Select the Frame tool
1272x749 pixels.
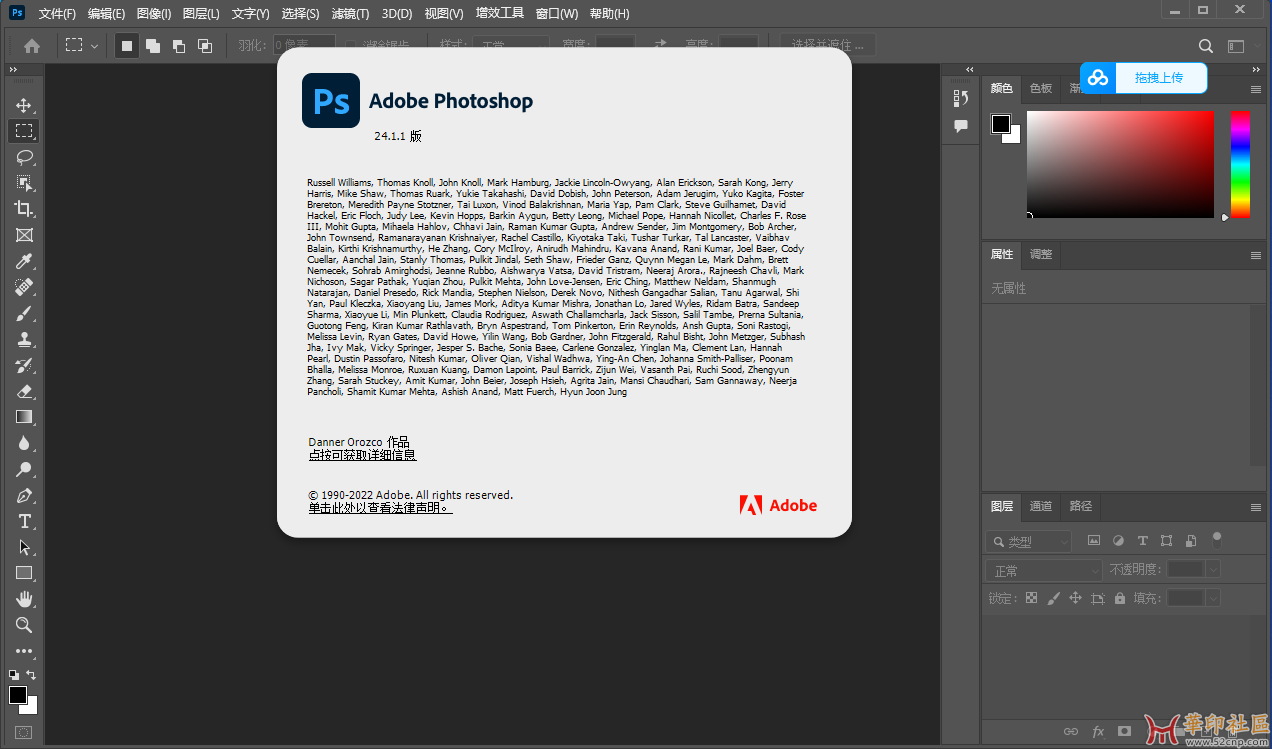[23, 235]
